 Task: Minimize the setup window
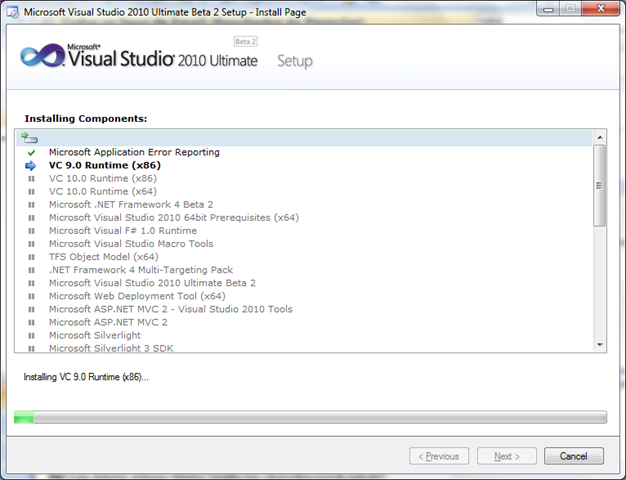[548, 9]
